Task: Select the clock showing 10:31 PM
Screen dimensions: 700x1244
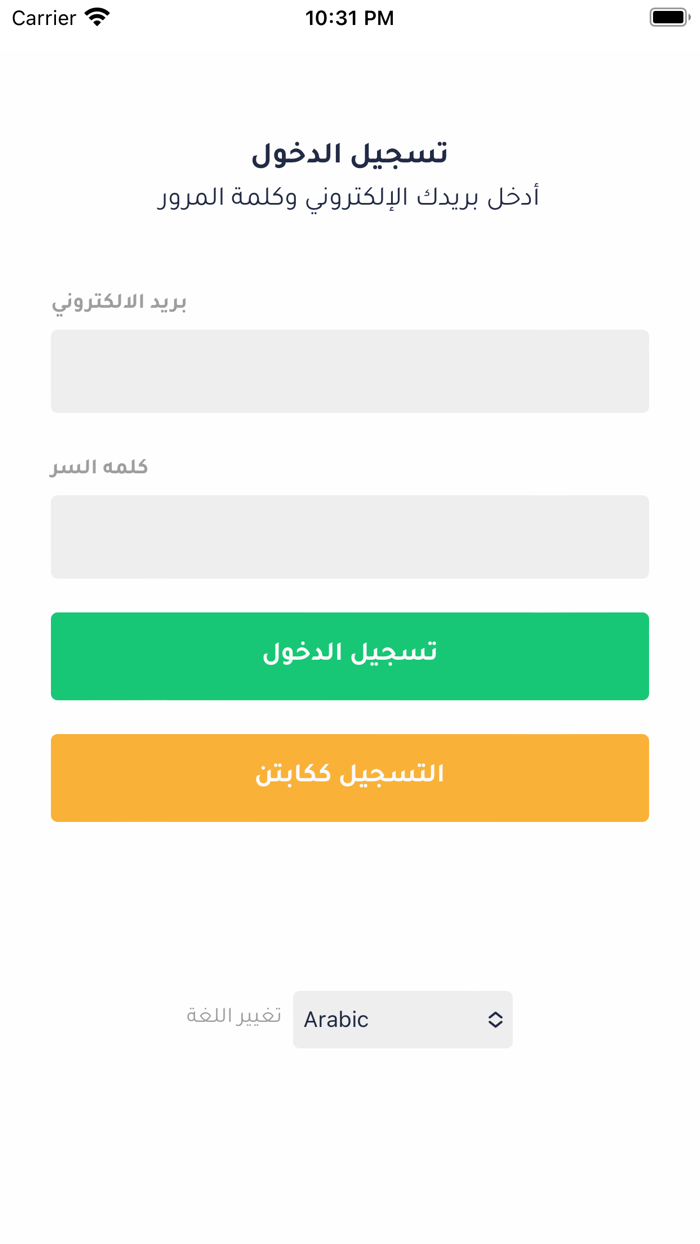Action: click(350, 17)
